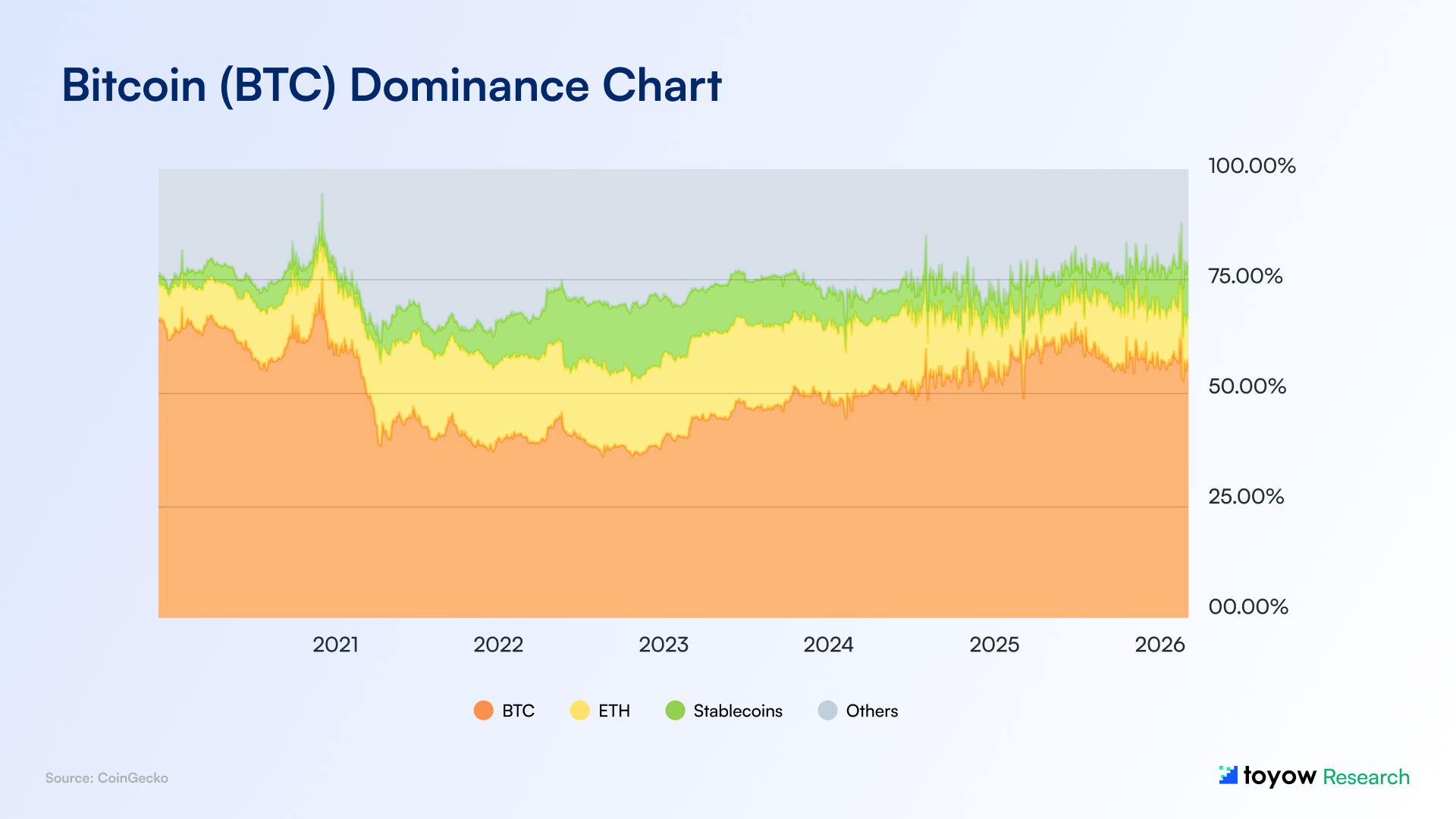
Task: Click the toyow logo icon
Action: click(x=1228, y=775)
